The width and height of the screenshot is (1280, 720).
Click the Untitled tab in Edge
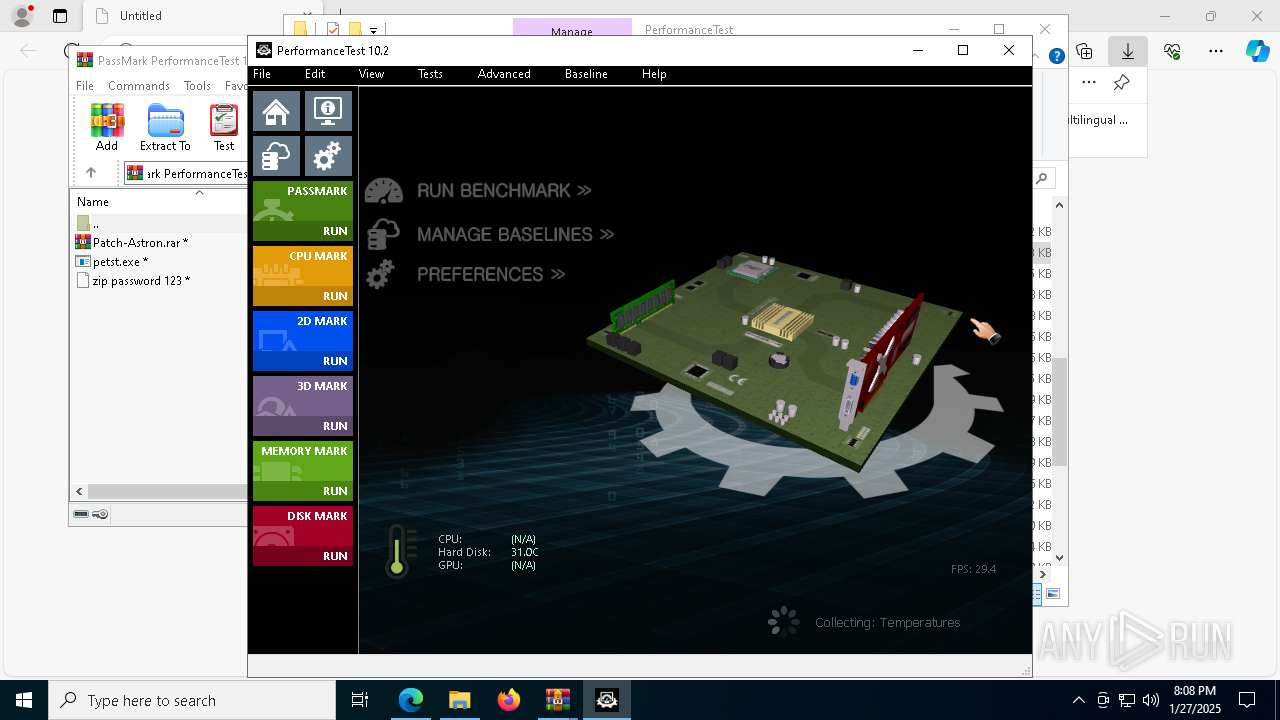pos(140,16)
